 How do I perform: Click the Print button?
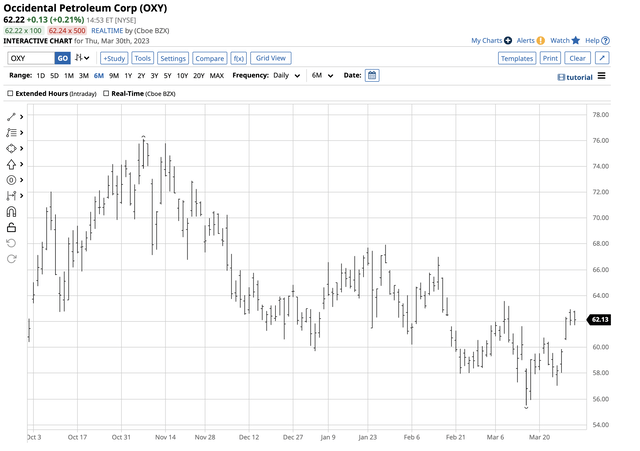[550, 58]
